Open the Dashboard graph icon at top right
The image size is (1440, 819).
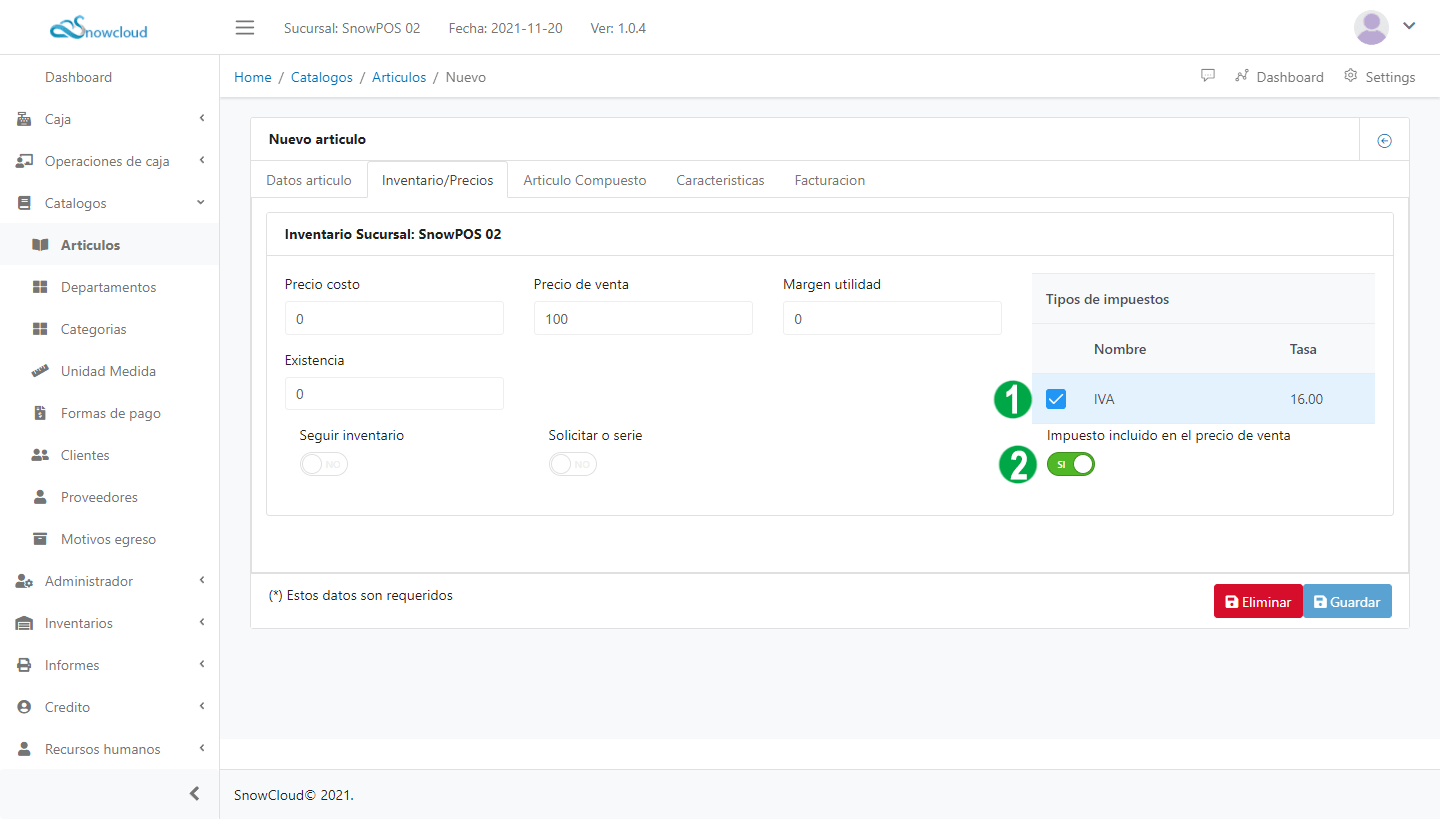(1242, 76)
